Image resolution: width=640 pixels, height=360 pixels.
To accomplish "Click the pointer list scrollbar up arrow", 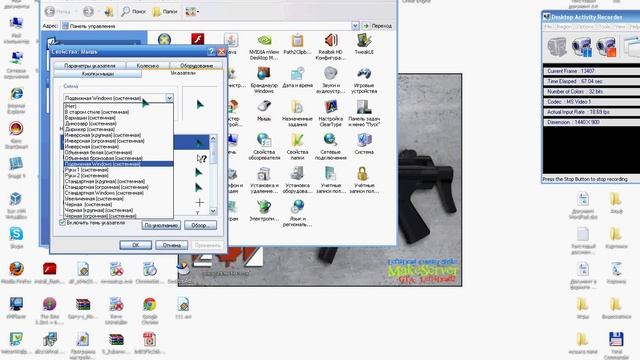I will (x=213, y=139).
